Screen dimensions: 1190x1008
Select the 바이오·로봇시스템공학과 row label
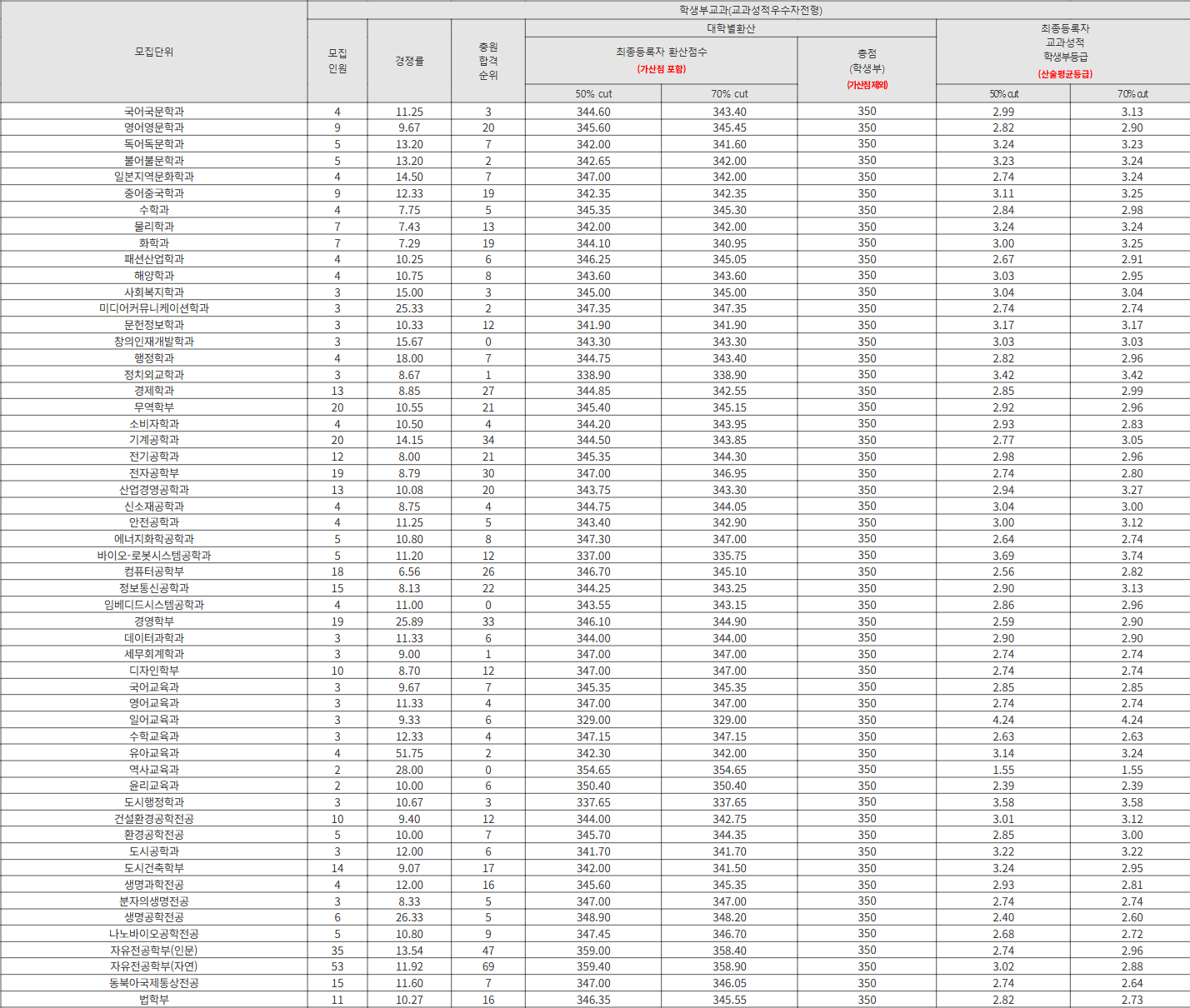154,556
